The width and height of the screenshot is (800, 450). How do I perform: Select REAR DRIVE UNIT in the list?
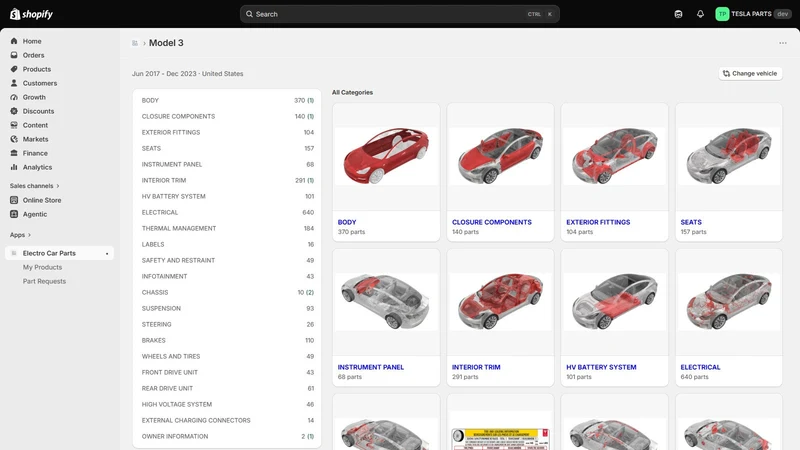(x=228, y=388)
